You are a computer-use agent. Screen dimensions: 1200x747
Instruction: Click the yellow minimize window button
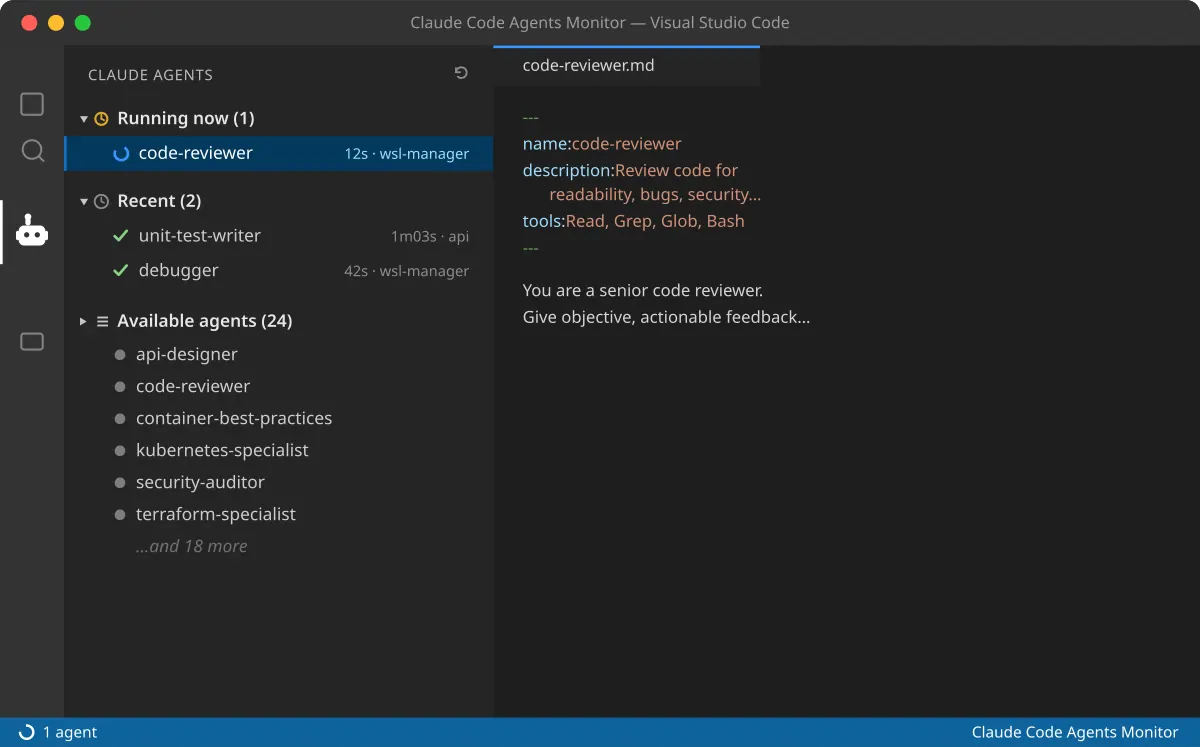click(x=56, y=23)
